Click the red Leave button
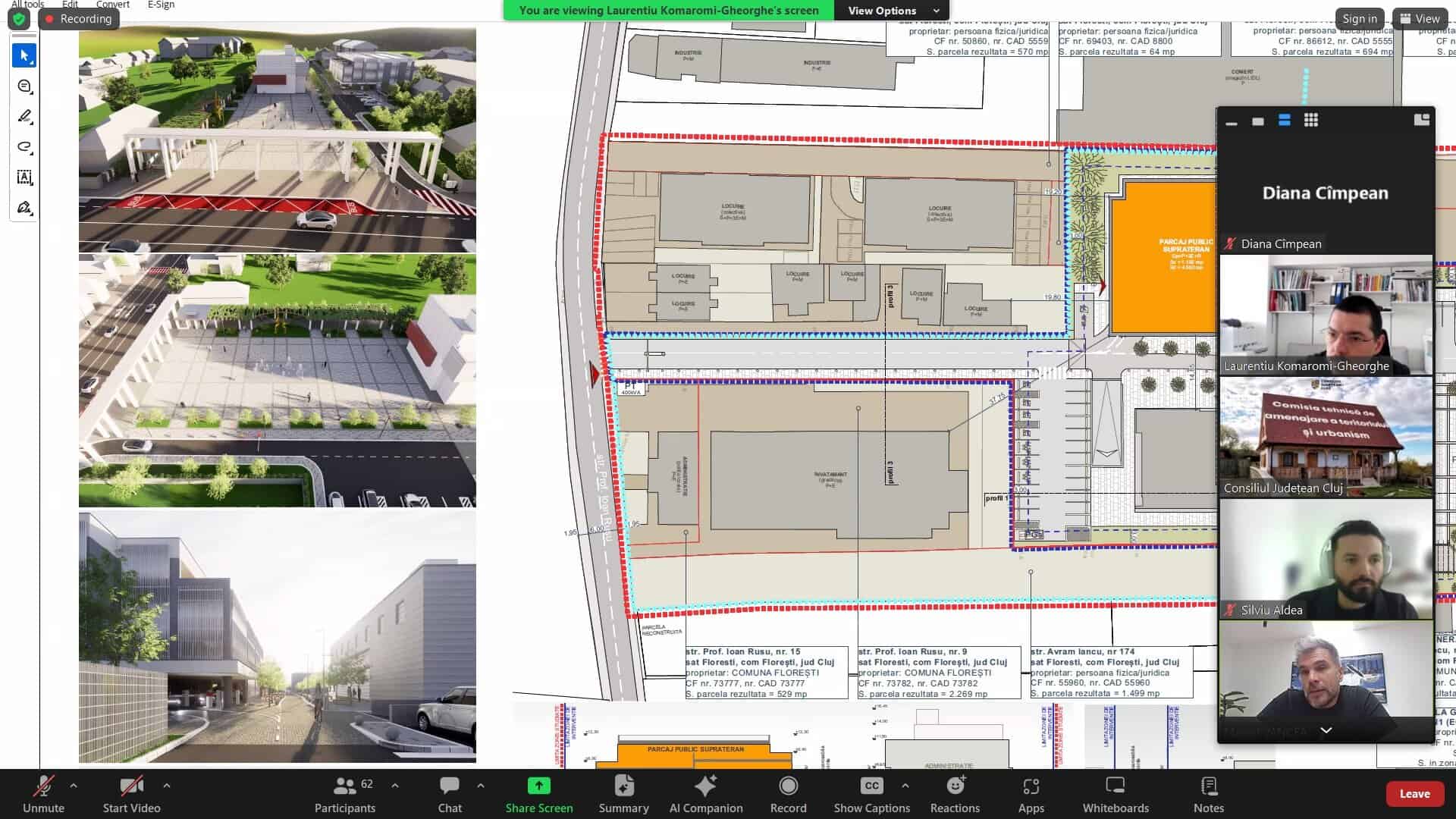The width and height of the screenshot is (1456, 819). click(1414, 793)
